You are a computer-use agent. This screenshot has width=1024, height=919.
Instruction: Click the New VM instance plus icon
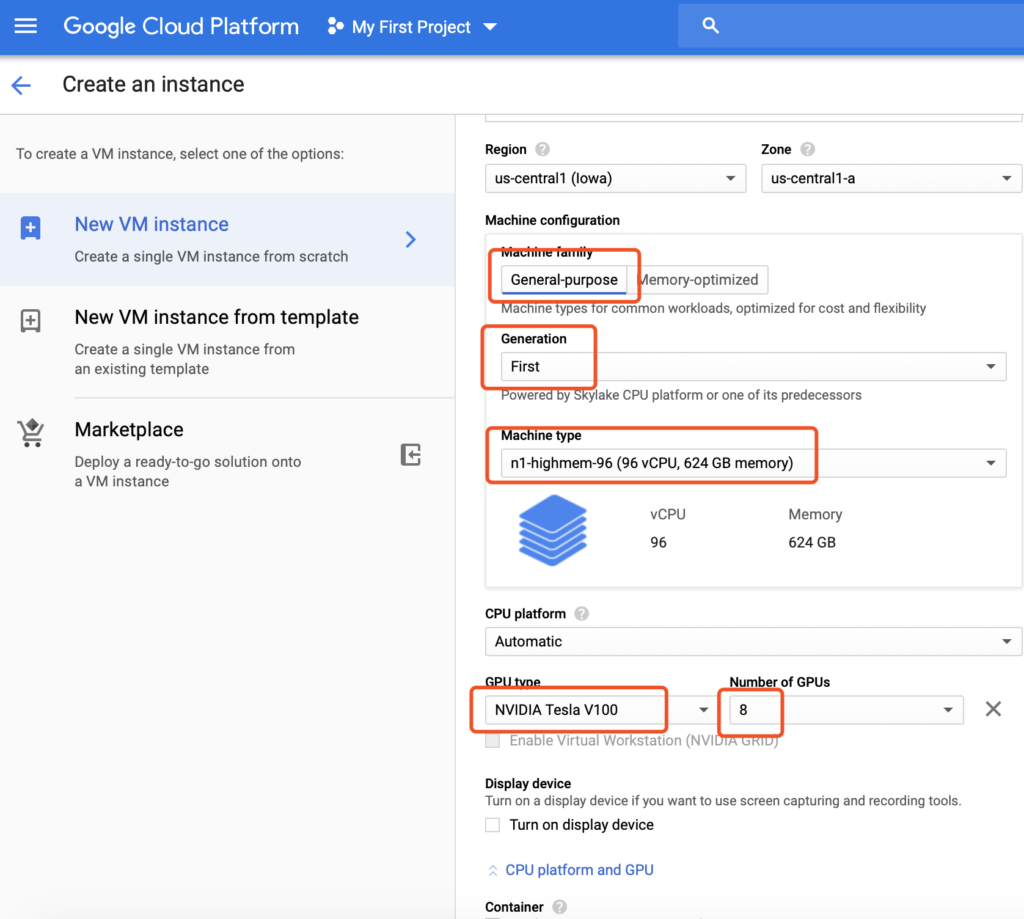[31, 228]
